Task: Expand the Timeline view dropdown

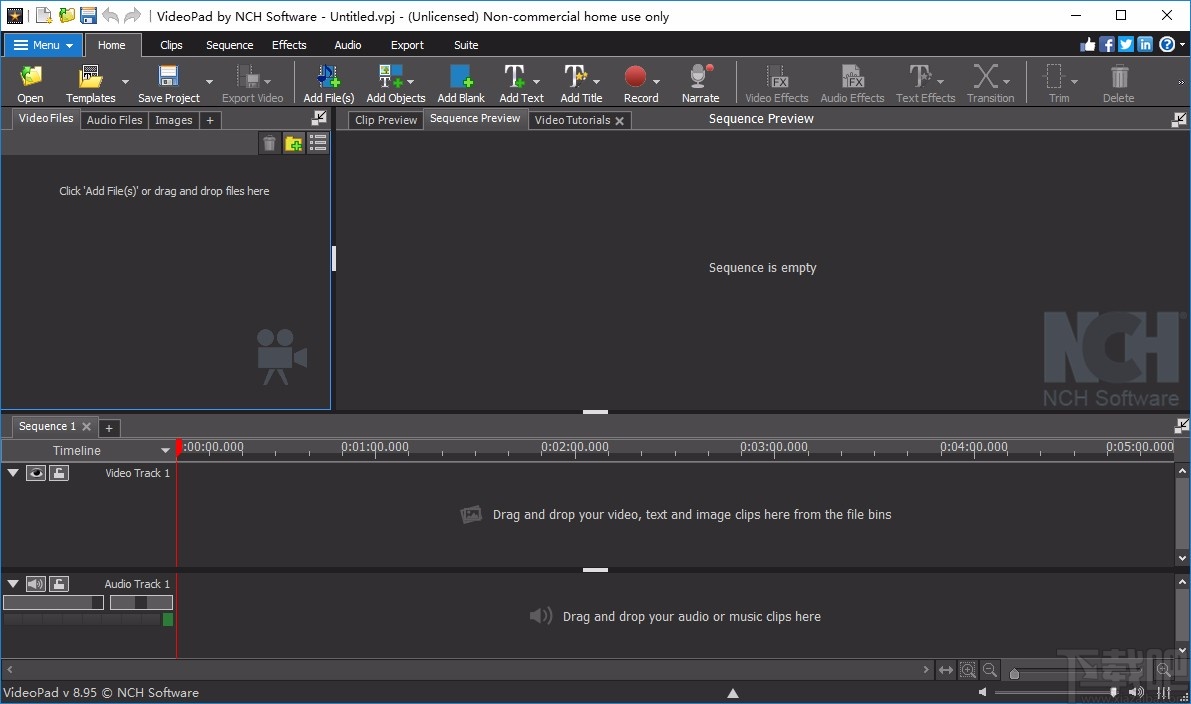Action: coord(166,450)
